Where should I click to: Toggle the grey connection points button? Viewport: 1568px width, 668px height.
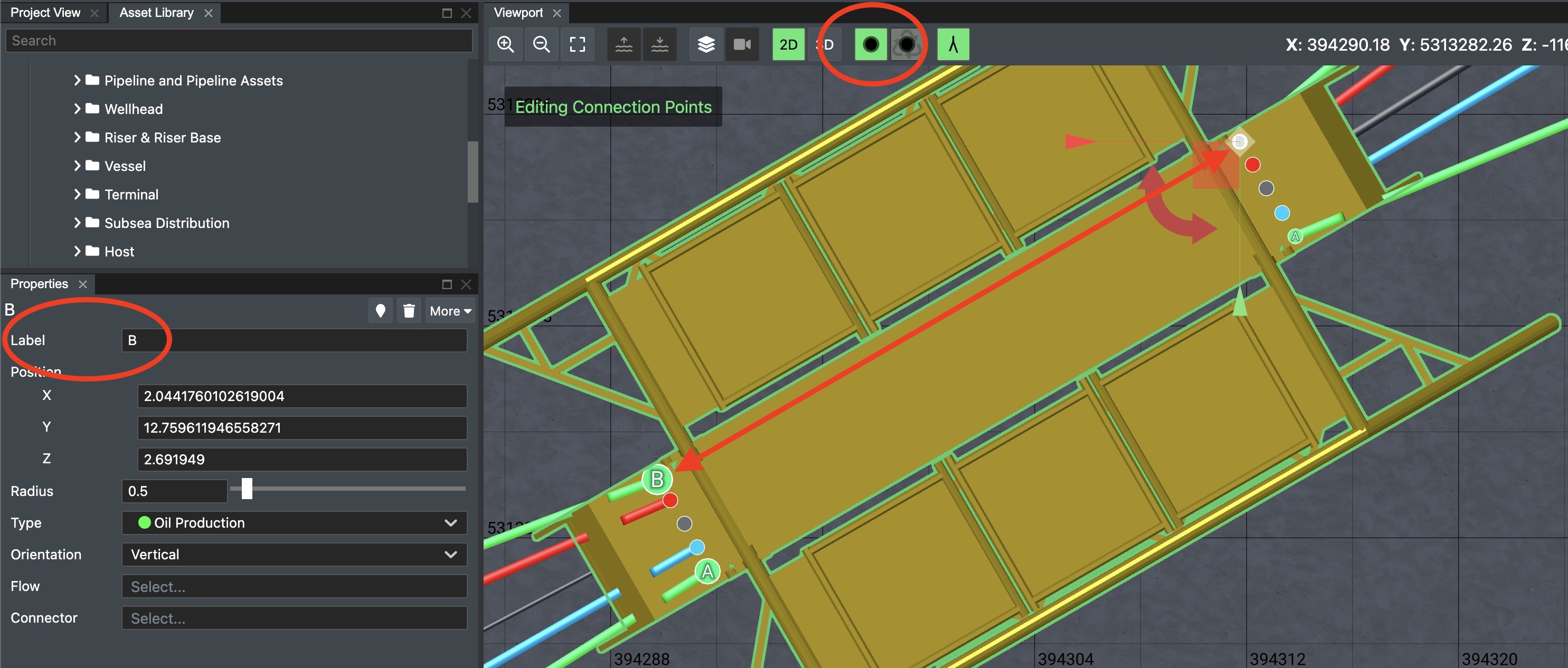(x=906, y=44)
